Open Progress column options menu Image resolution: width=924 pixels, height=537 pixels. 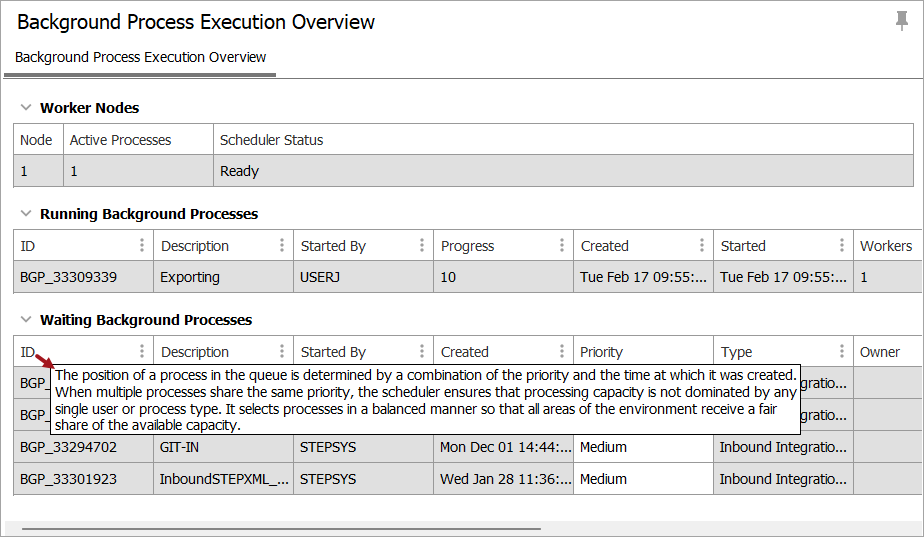pos(562,246)
